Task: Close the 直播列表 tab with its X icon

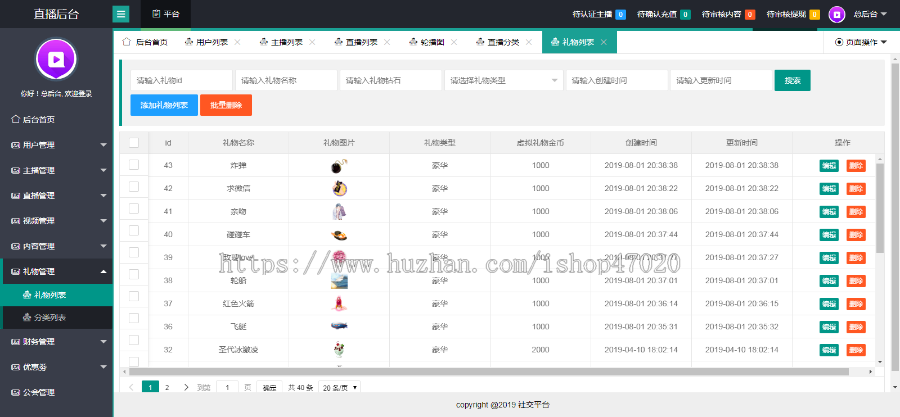Action: point(387,42)
